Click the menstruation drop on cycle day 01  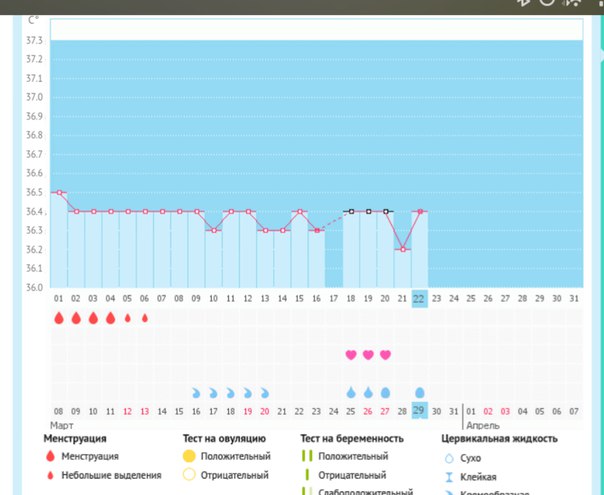point(58,318)
